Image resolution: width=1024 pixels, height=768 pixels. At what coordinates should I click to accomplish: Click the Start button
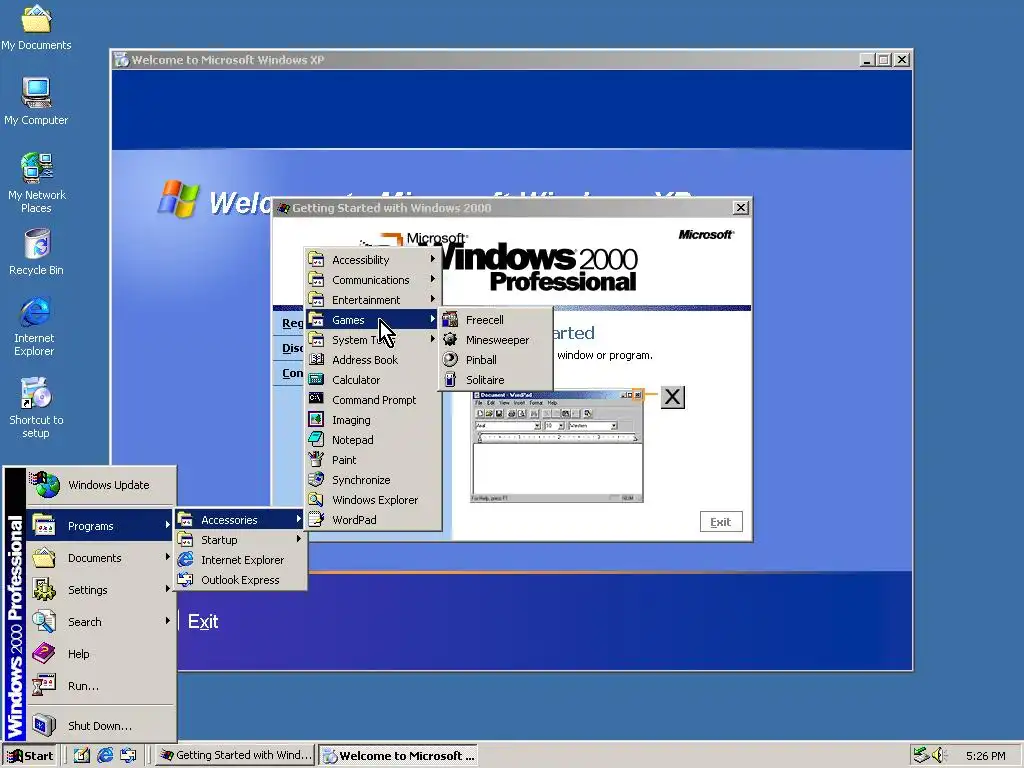30,756
